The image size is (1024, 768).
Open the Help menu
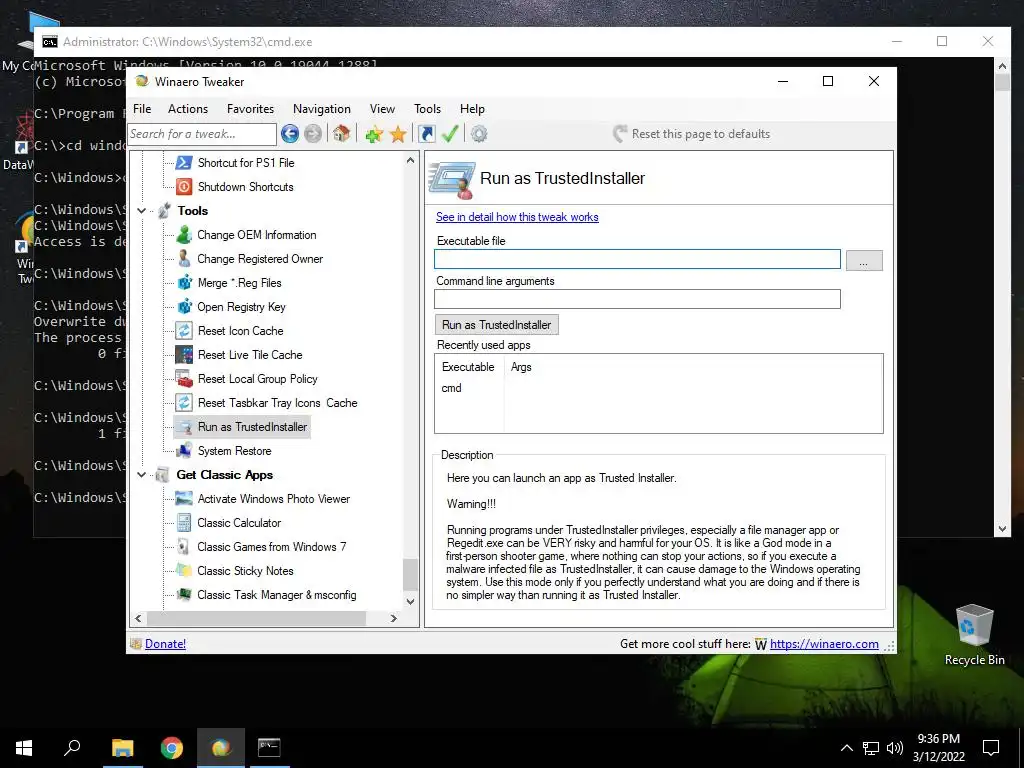(472, 109)
